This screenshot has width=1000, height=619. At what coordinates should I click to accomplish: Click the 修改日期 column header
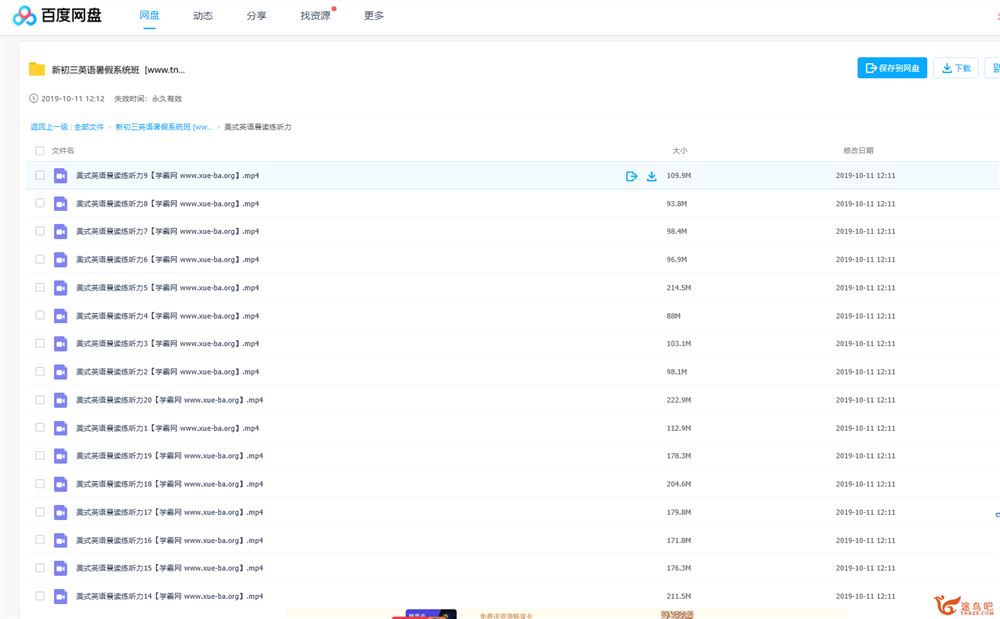click(858, 150)
